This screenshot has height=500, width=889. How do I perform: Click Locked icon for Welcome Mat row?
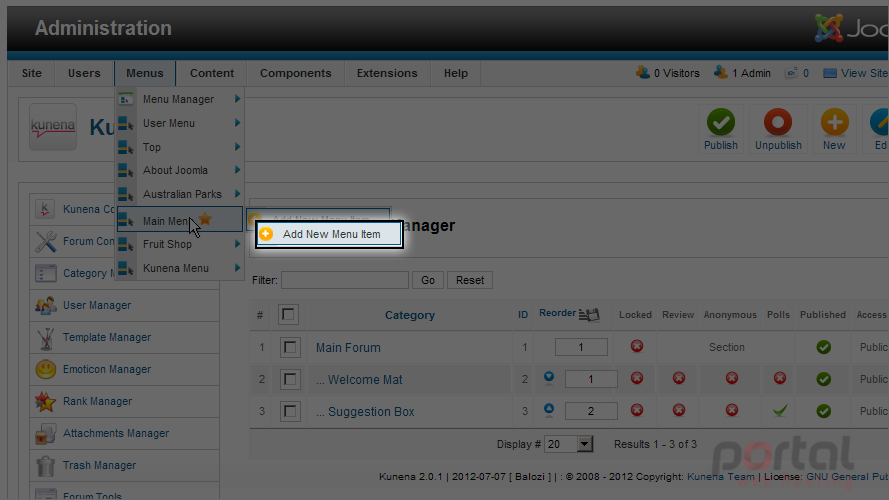(637, 378)
